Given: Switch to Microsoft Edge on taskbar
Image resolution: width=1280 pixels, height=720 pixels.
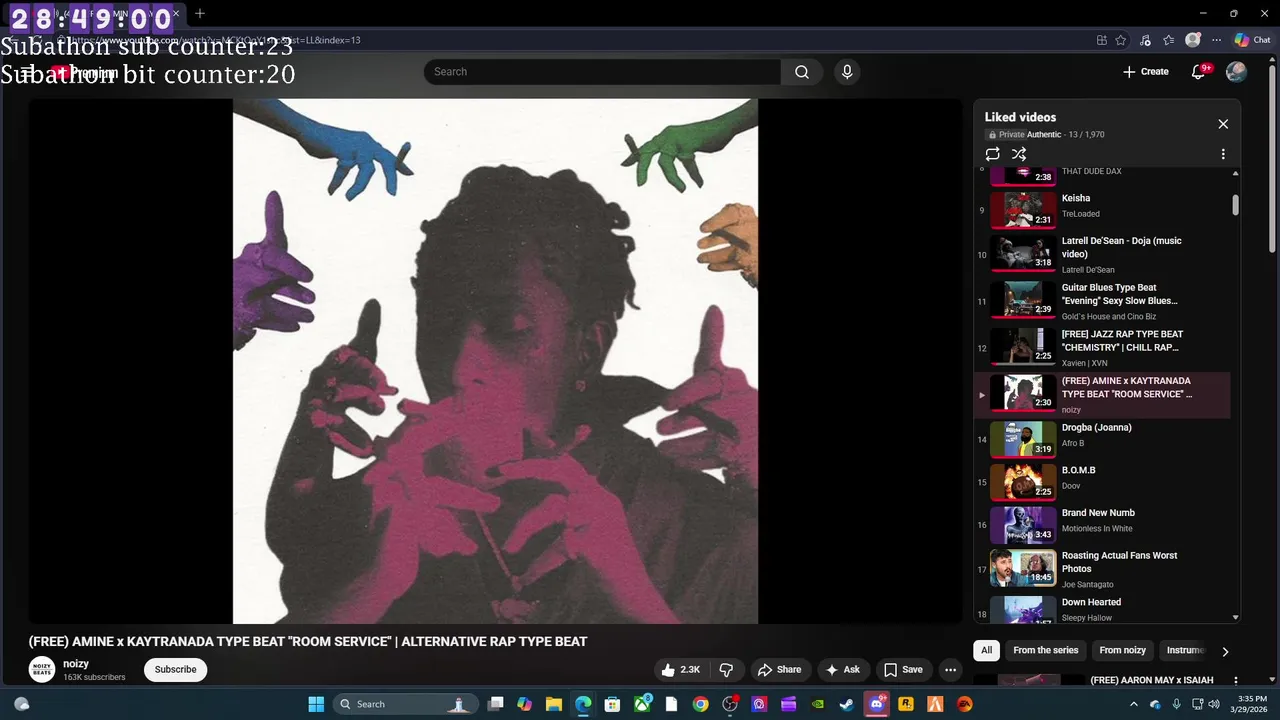Looking at the screenshot, I should point(583,704).
